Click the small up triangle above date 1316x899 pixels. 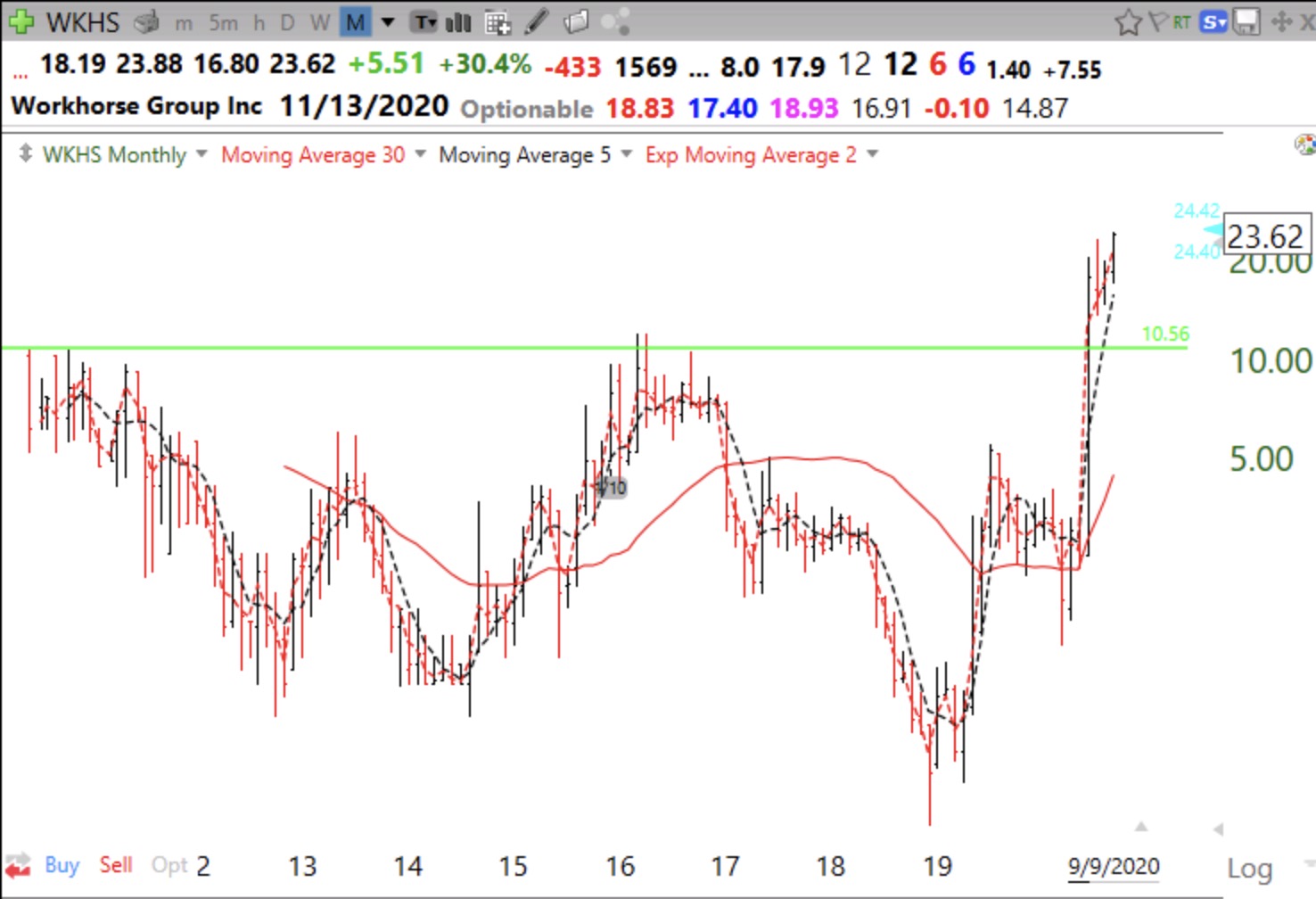1140,827
